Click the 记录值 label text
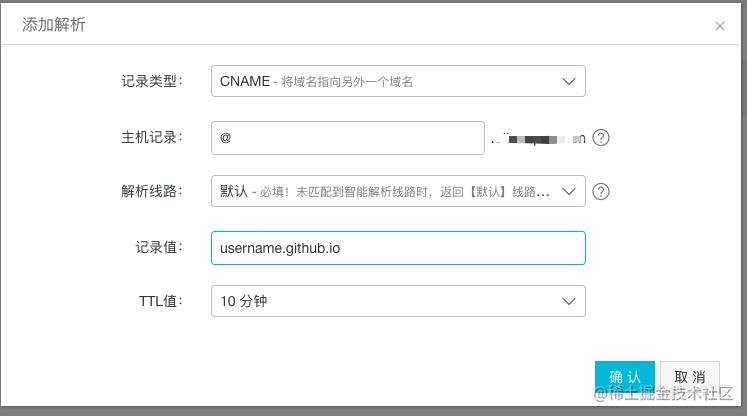 point(159,247)
